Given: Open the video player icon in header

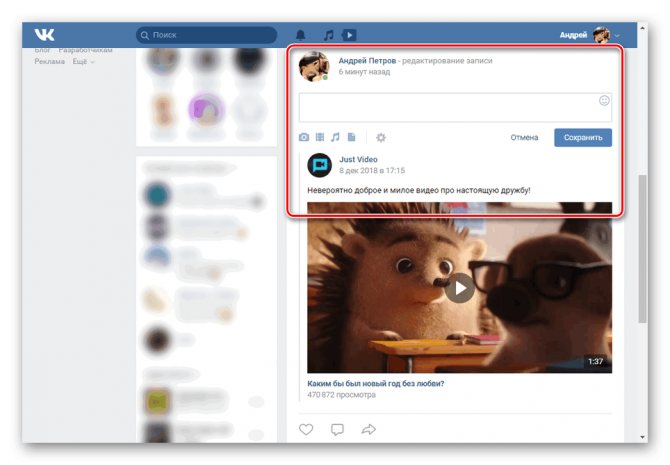Looking at the screenshot, I should click(349, 35).
